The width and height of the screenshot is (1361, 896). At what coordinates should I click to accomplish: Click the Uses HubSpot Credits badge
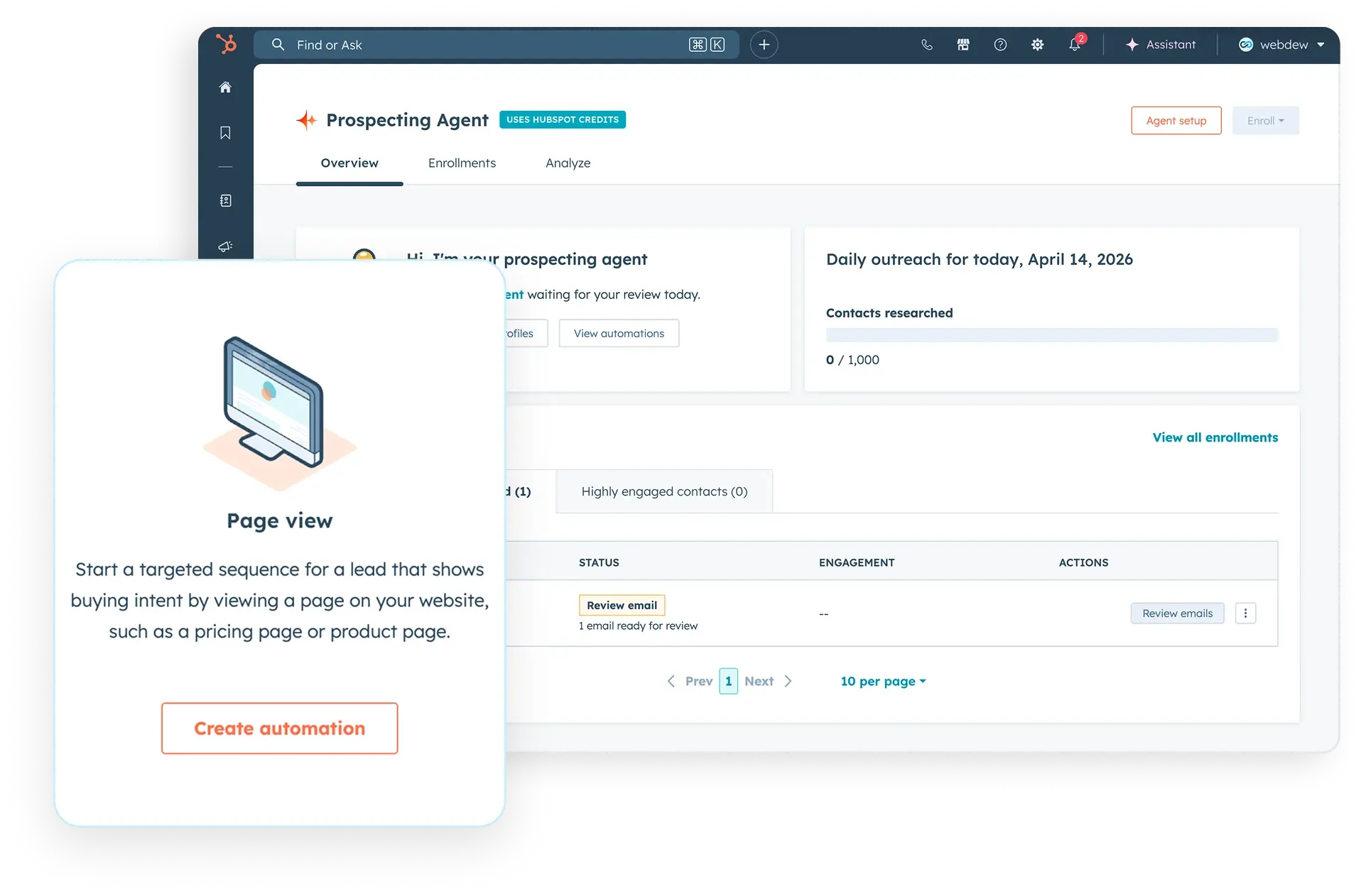point(562,120)
